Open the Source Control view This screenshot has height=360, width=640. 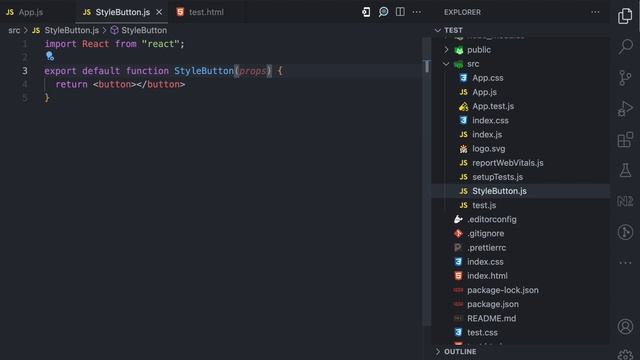[x=625, y=78]
